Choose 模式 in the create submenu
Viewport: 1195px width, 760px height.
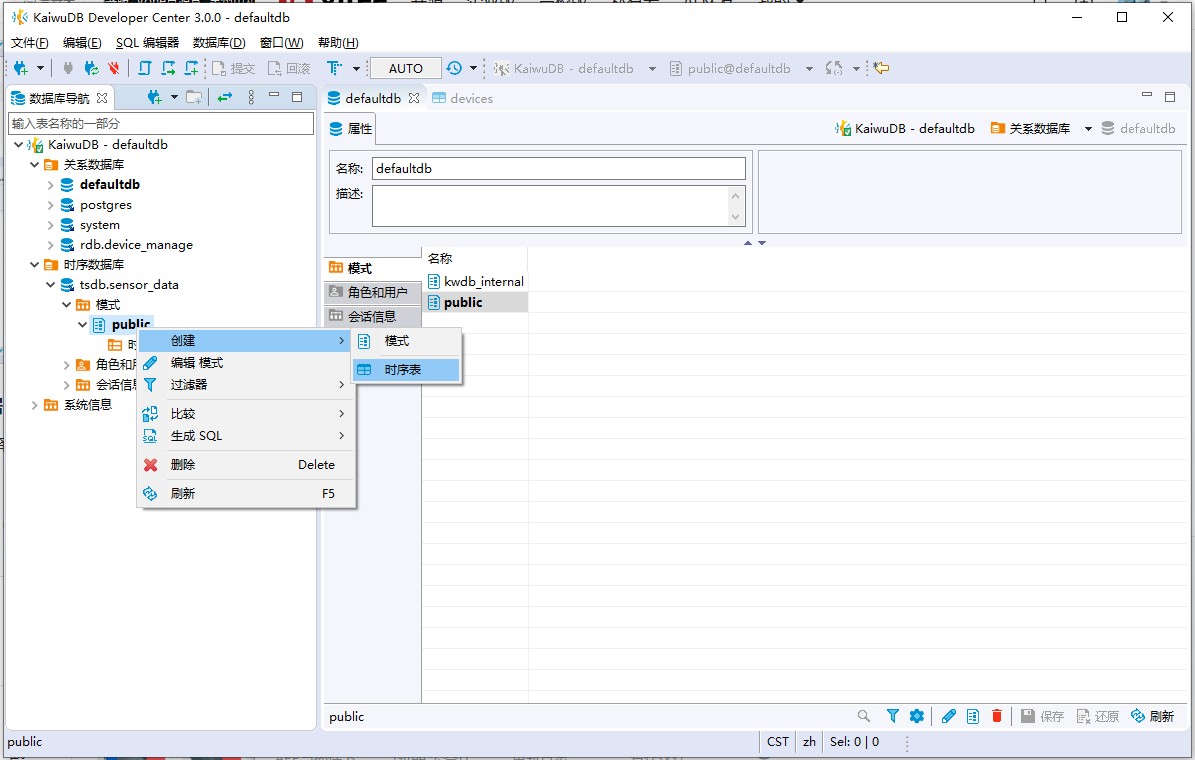(x=406, y=341)
